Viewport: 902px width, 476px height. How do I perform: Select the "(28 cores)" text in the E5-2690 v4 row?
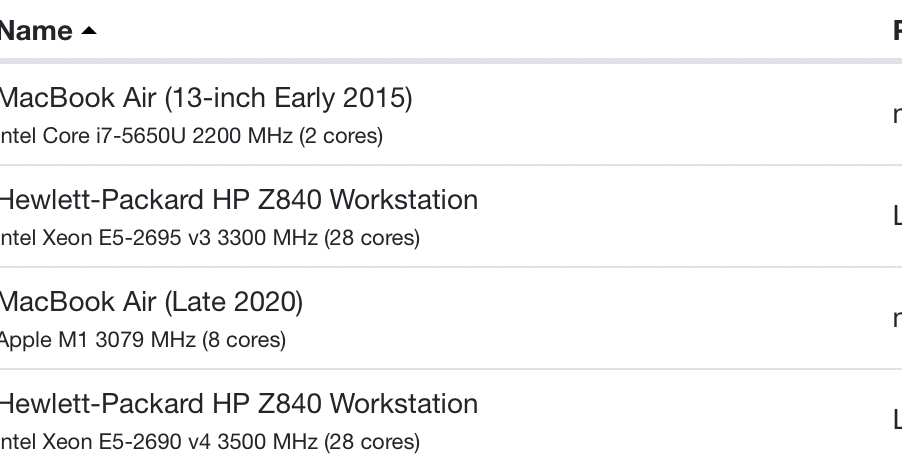pos(372,441)
